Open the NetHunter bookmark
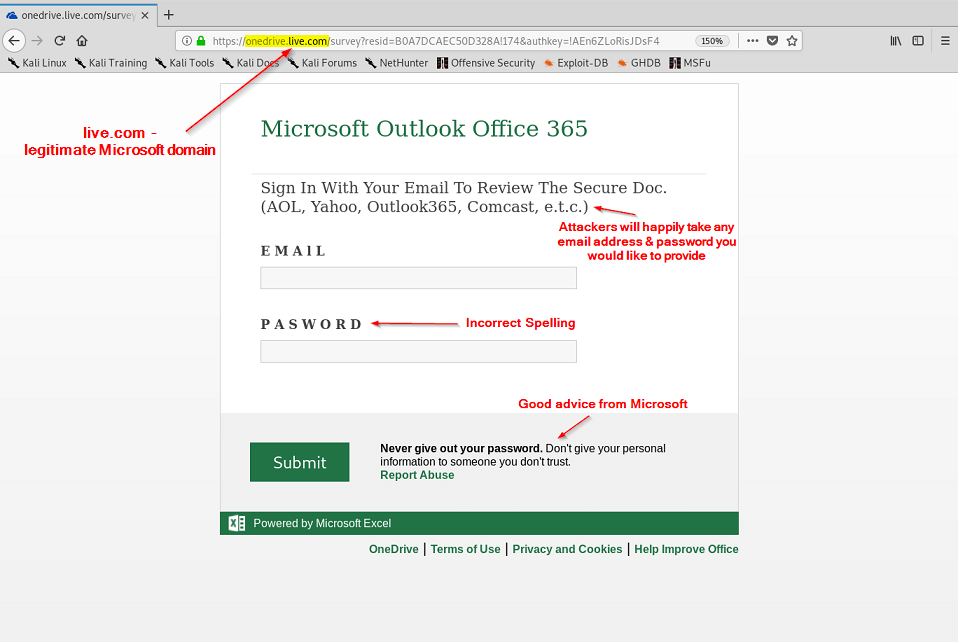Image resolution: width=958 pixels, height=642 pixels. tap(397, 63)
